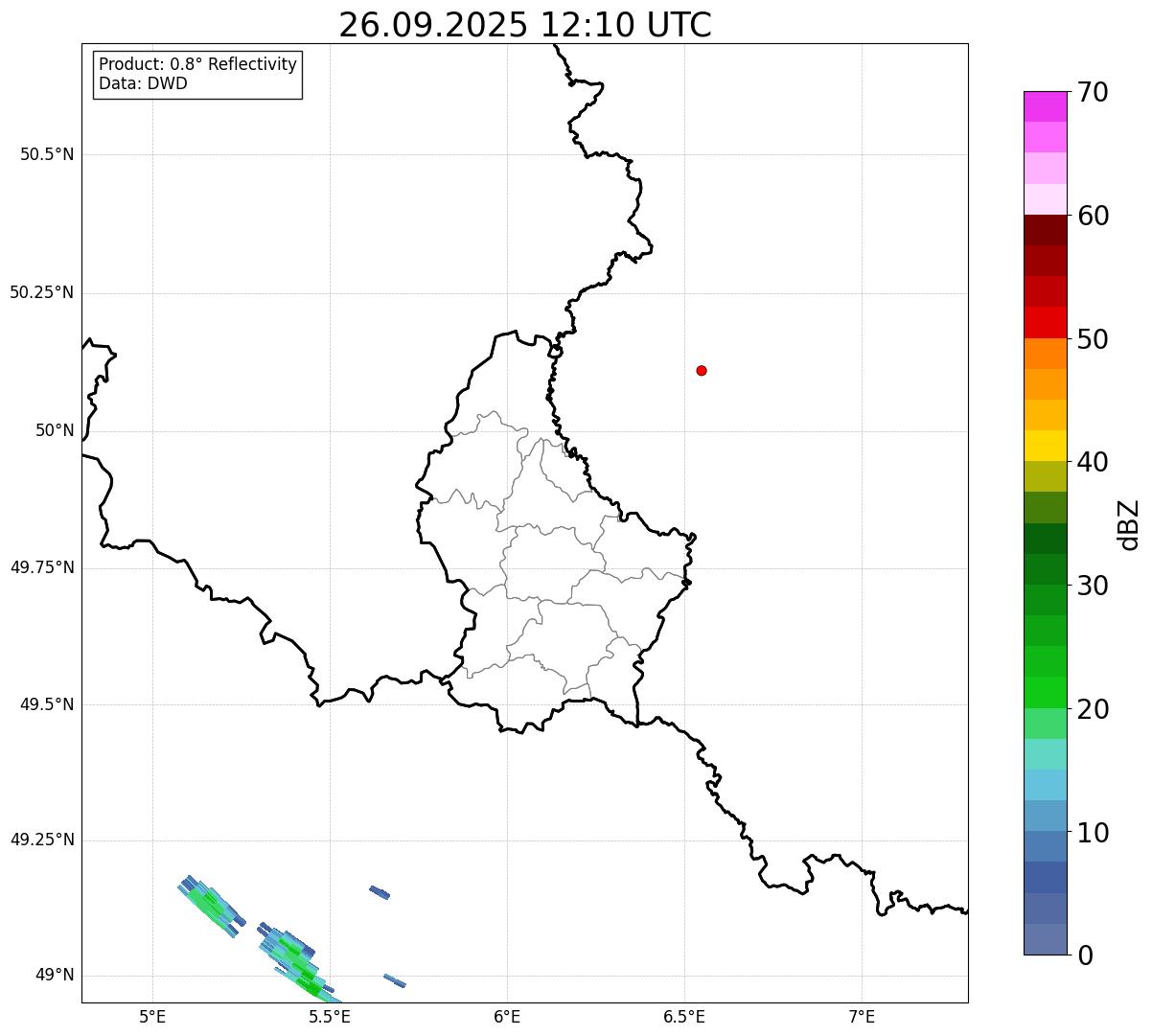Pick the magenta swatch at colorbar top
1152x1036 pixels.
tap(1045, 106)
